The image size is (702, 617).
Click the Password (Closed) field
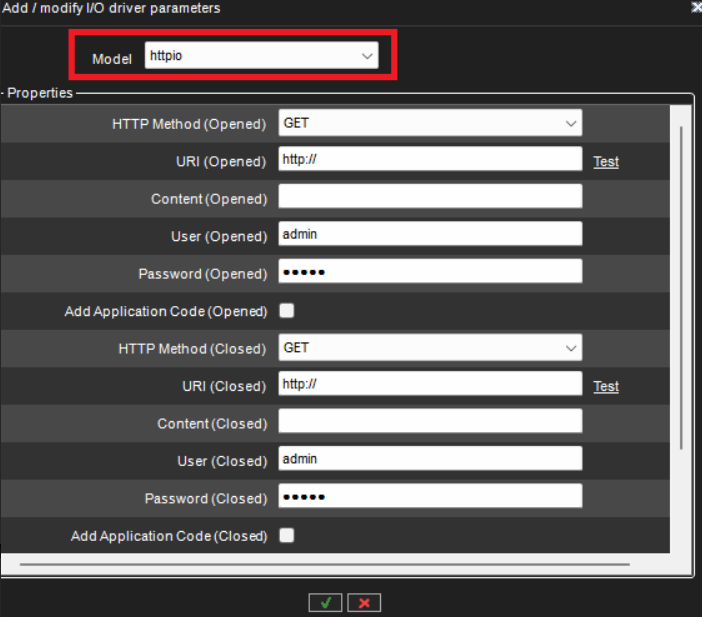(x=430, y=497)
